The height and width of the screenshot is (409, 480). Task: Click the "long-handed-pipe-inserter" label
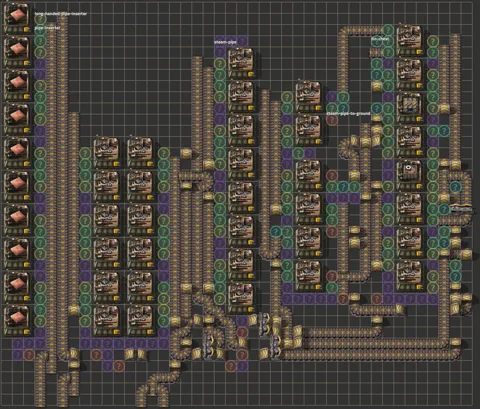[x=61, y=14]
